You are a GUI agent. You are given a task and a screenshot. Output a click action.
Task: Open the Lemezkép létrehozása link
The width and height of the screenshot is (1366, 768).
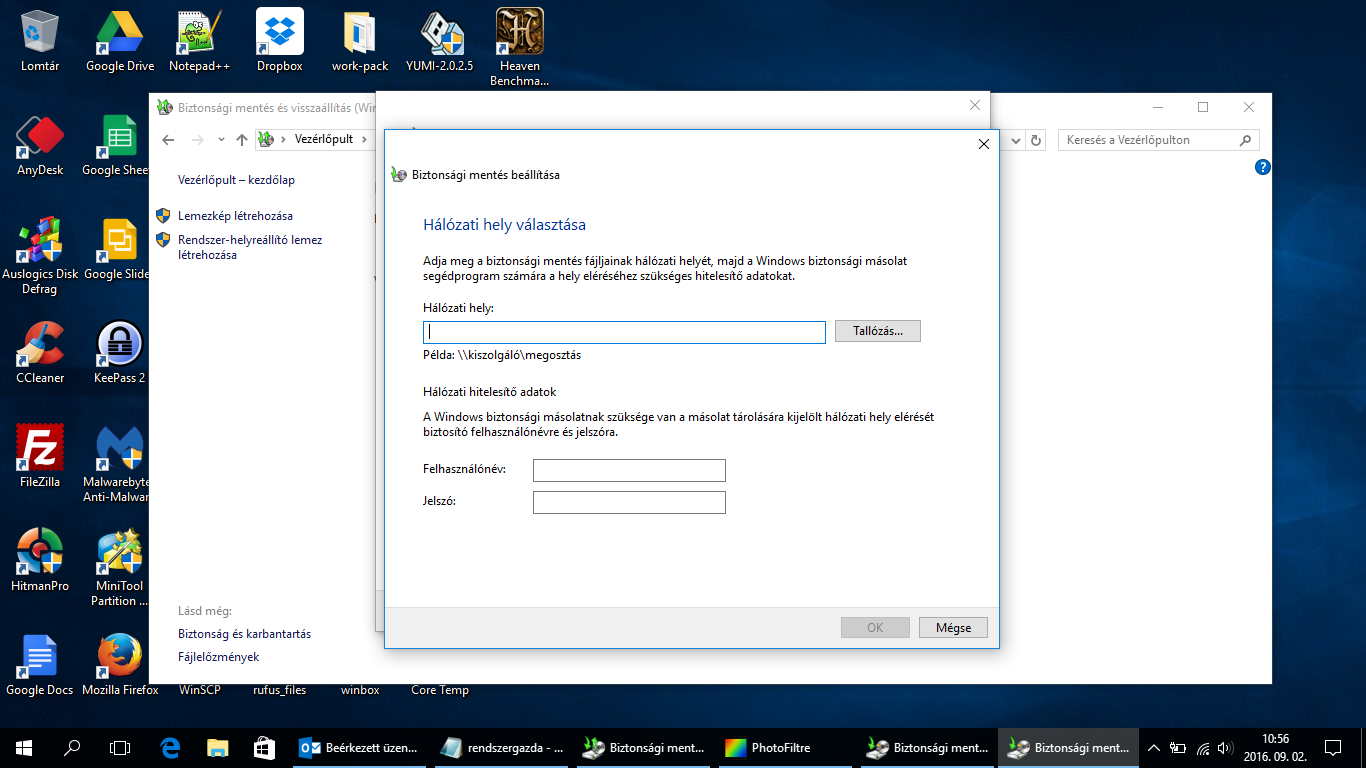[x=235, y=216]
